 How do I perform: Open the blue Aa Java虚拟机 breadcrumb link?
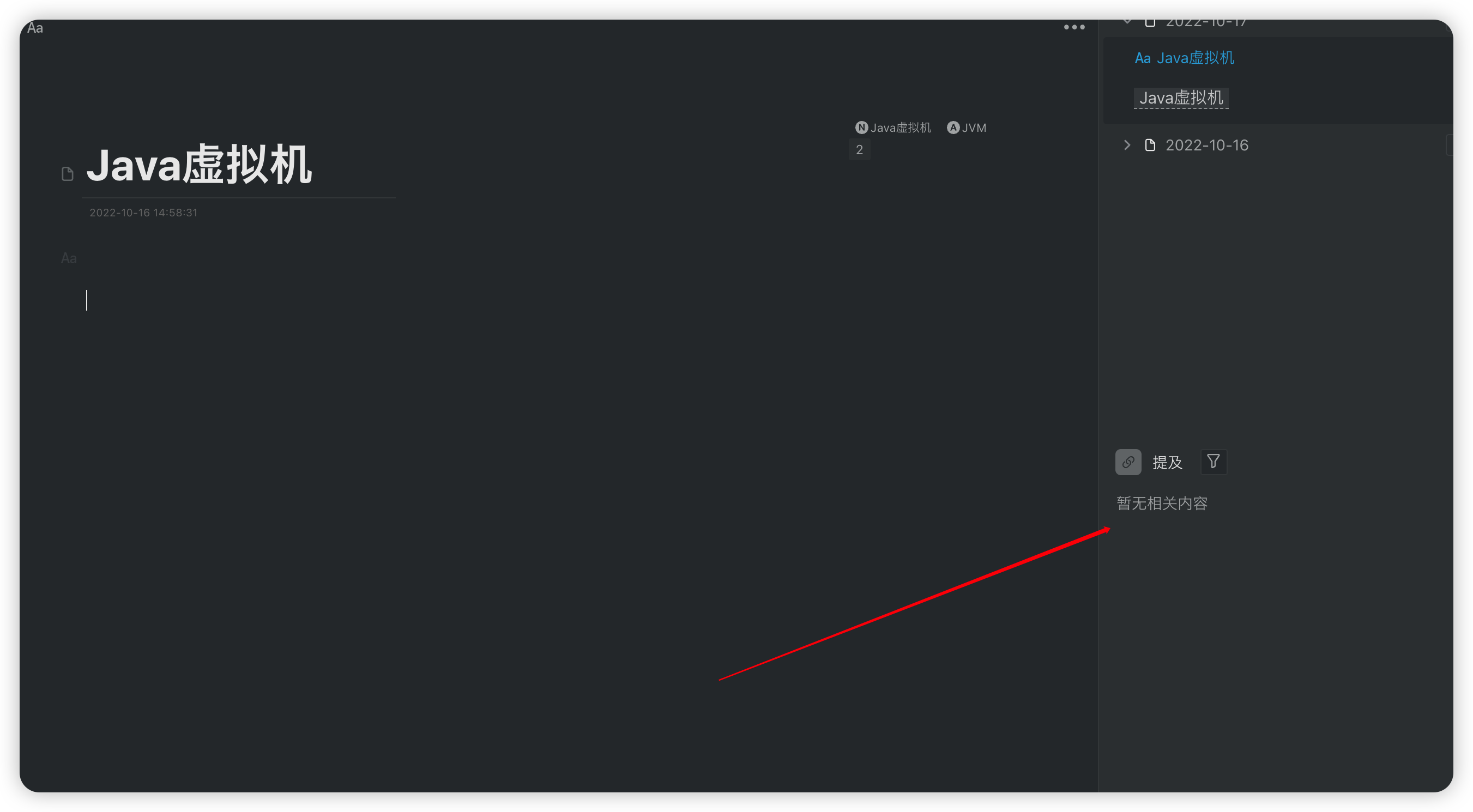point(1184,58)
